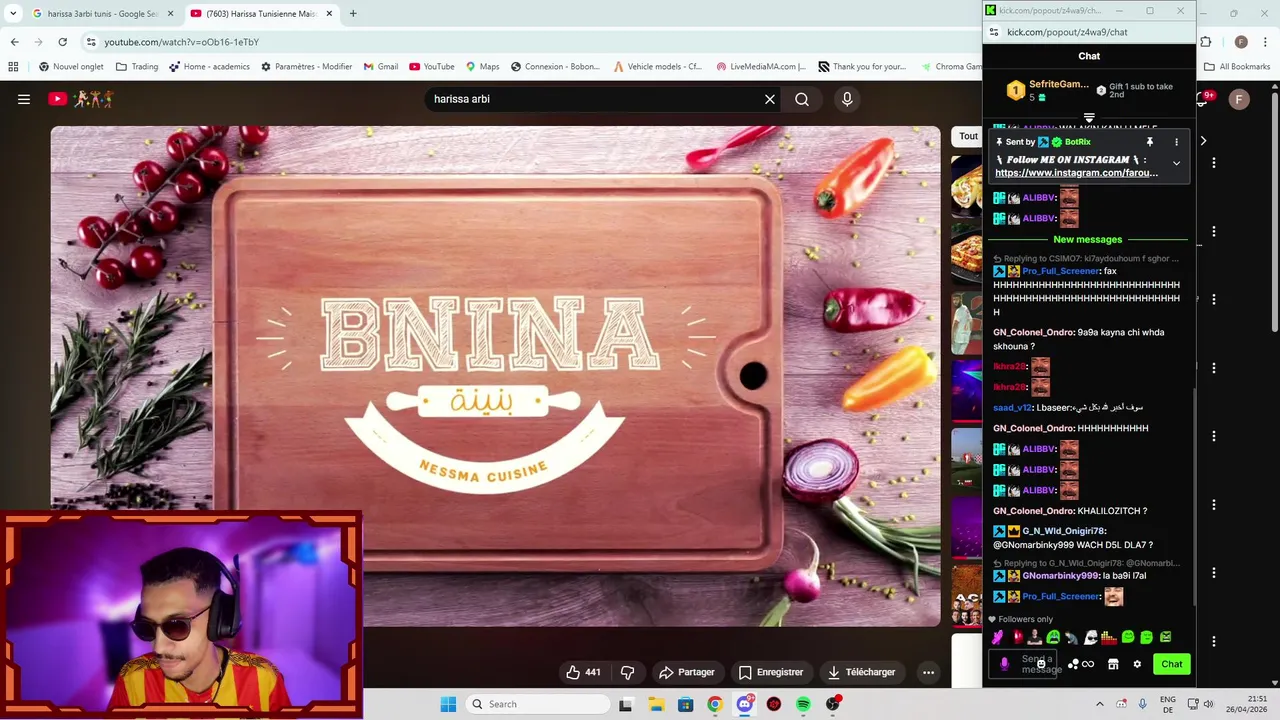The image size is (1280, 720).
Task: Show hidden system tray icons chevron
Action: (1099, 704)
